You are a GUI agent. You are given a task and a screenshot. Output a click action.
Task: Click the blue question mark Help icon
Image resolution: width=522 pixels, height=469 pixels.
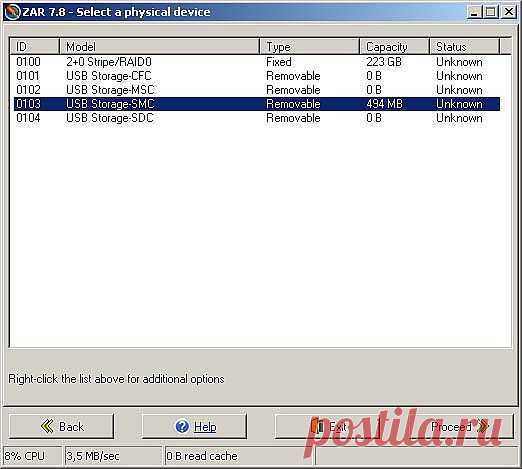182,426
